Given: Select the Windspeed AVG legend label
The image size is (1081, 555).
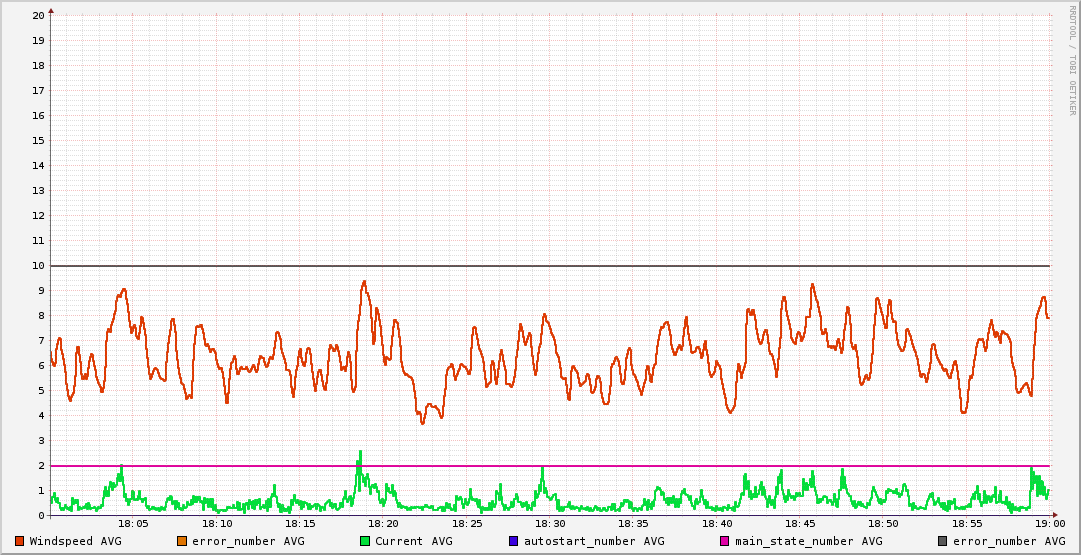Looking at the screenshot, I should 75,541.
